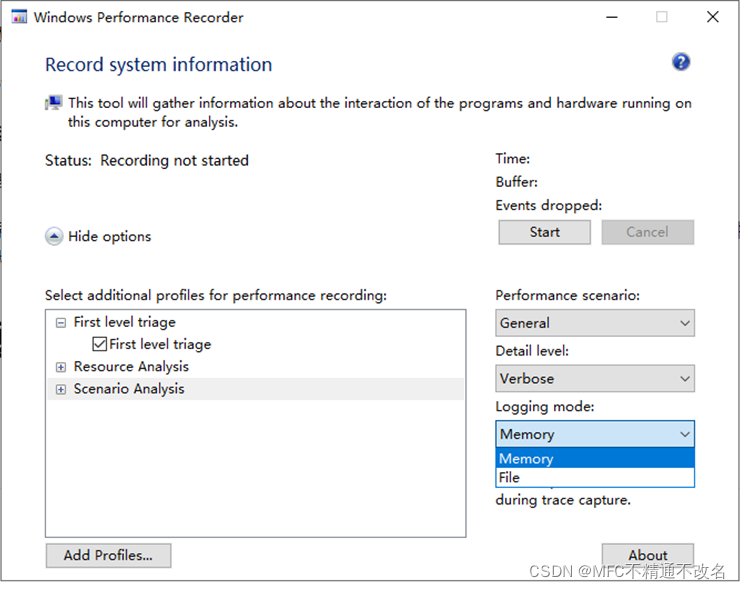The image size is (740, 589).
Task: Click the Windows Performance Recorder title bar icon
Action: (19, 17)
